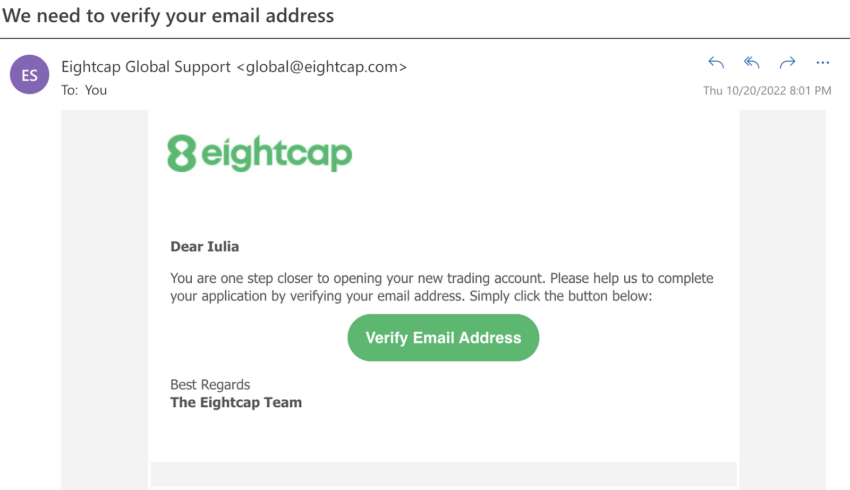
Task: Forward this email using the forward arrow
Action: click(787, 63)
